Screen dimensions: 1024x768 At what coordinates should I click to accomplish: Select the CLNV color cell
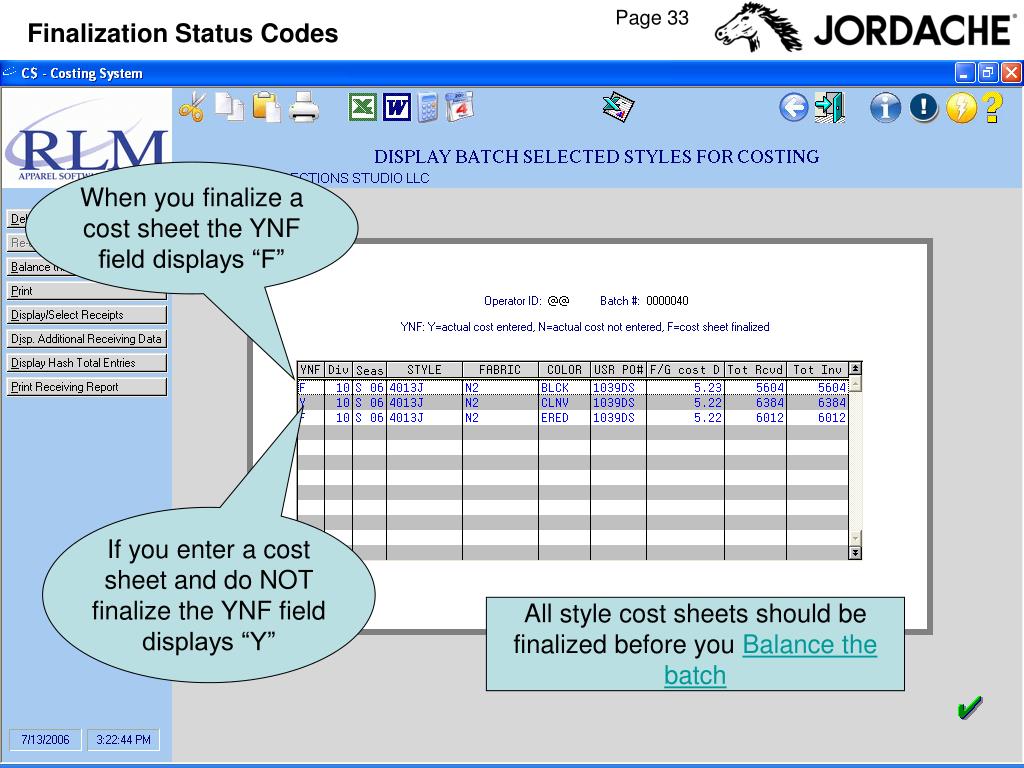click(564, 402)
